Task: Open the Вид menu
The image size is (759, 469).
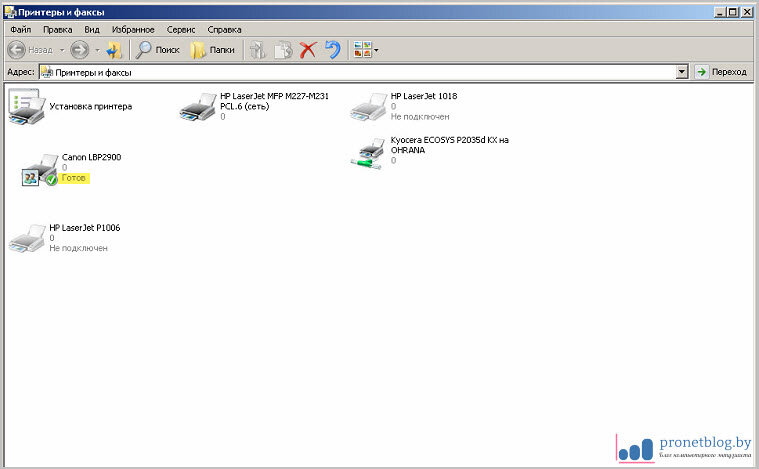Action: [x=92, y=30]
